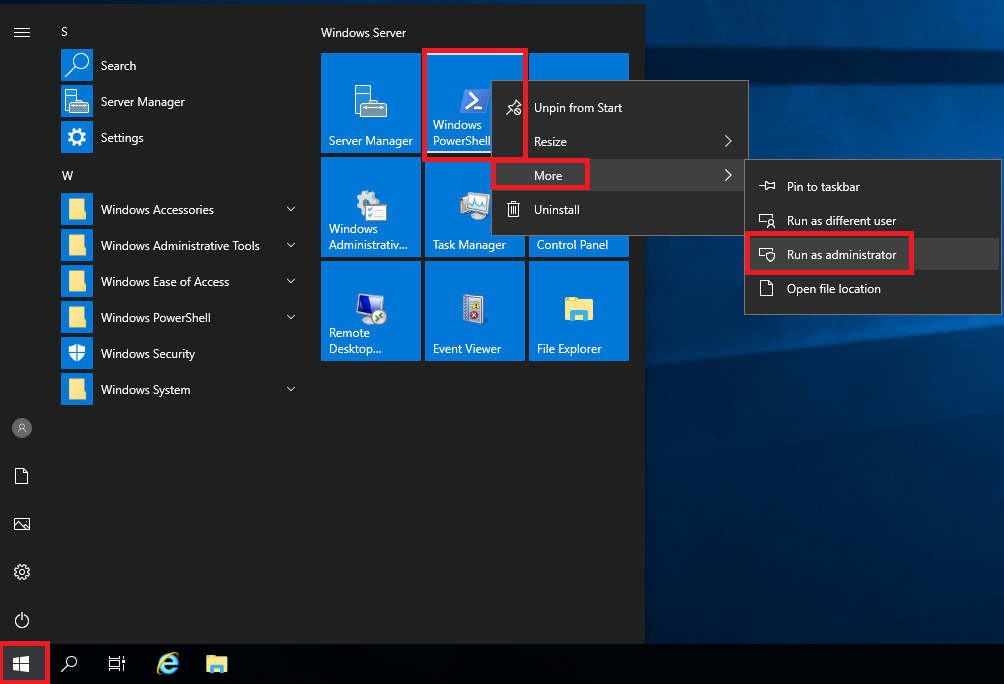Open Windows Administrative Tools tile
Screen dimensions: 1004x684
(x=371, y=208)
